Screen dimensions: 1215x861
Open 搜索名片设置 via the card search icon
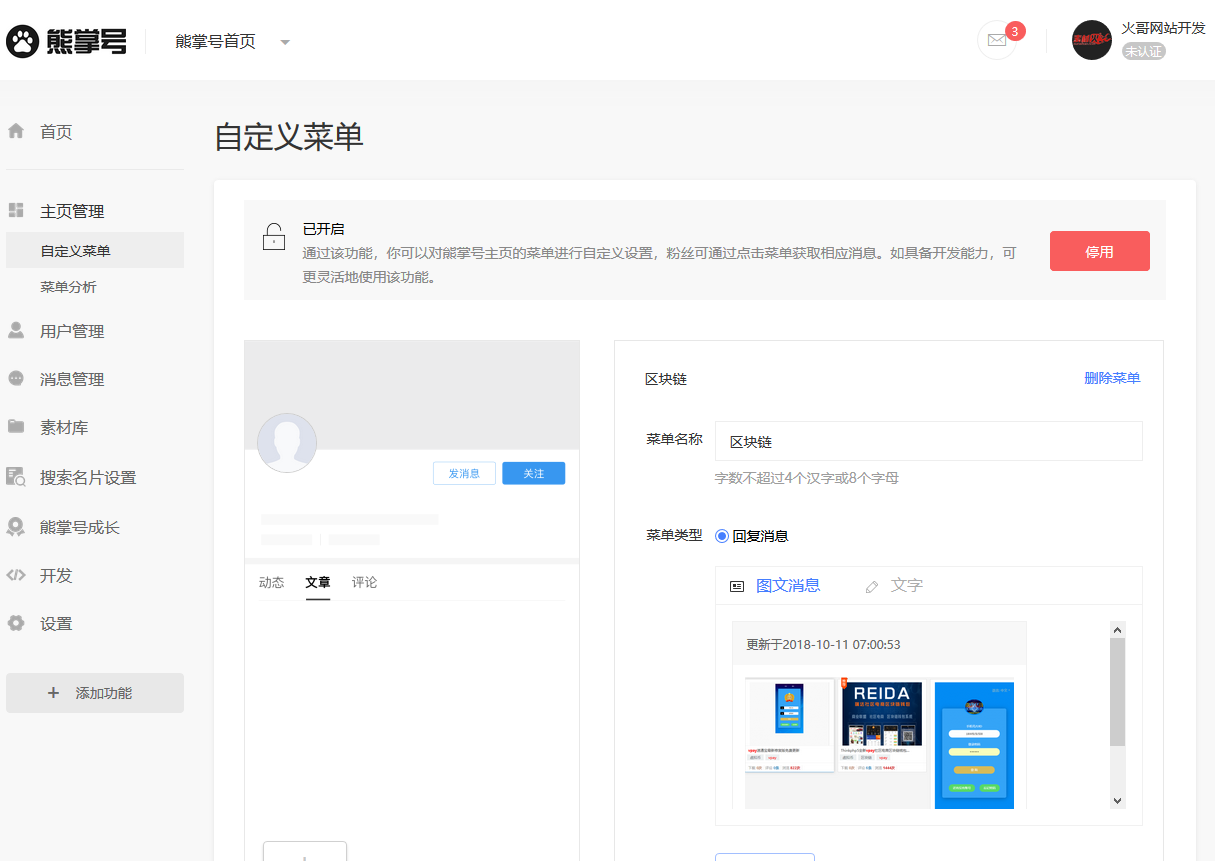click(16, 477)
